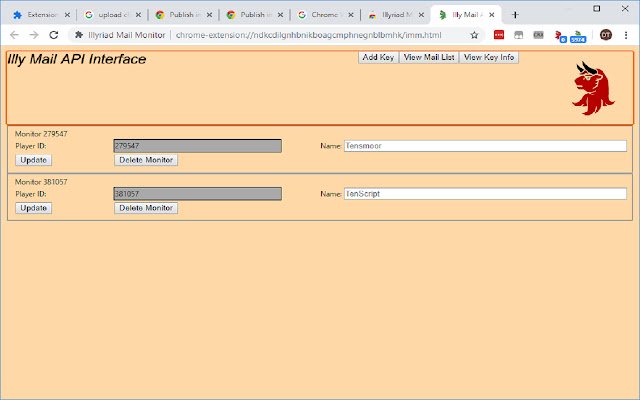Delete Monitor 381057
The height and width of the screenshot is (400, 640).
[146, 208]
